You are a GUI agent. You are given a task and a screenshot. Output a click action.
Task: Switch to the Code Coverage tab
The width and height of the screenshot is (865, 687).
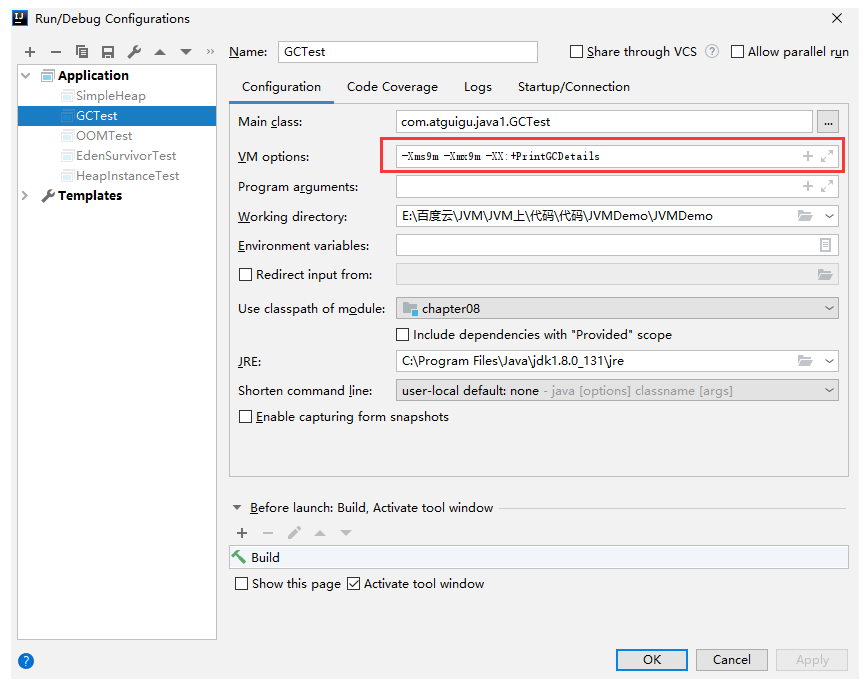point(392,87)
